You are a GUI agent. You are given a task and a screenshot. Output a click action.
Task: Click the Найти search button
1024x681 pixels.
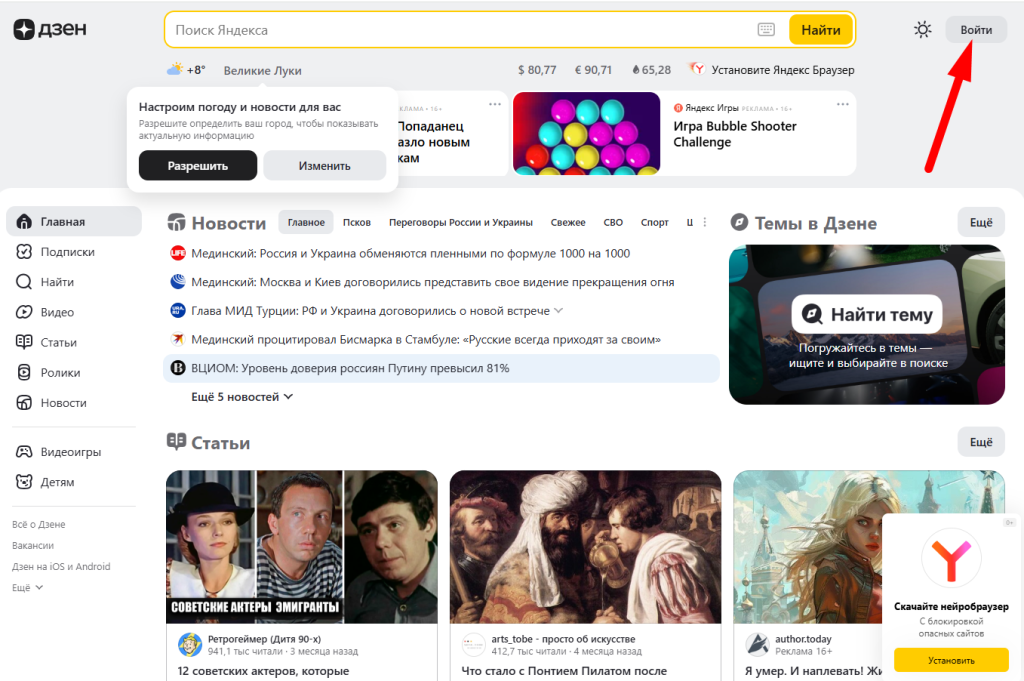click(821, 29)
